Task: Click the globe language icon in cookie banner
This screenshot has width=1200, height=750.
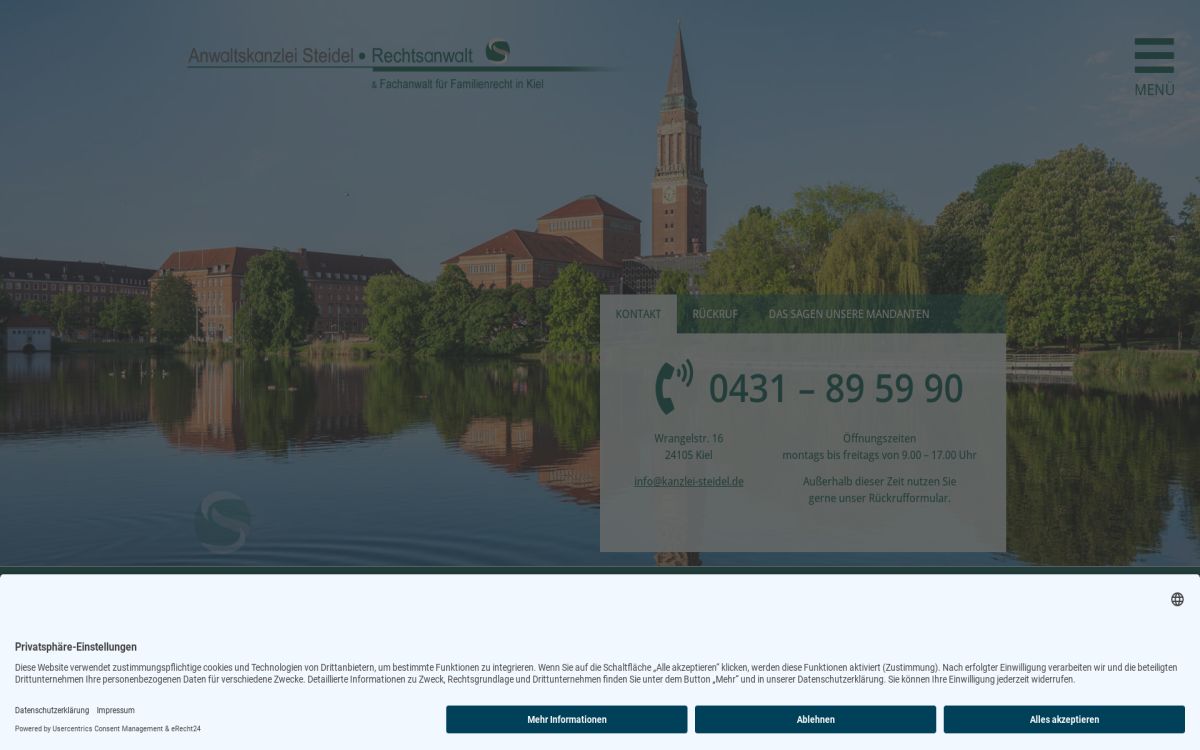Action: click(x=1177, y=599)
